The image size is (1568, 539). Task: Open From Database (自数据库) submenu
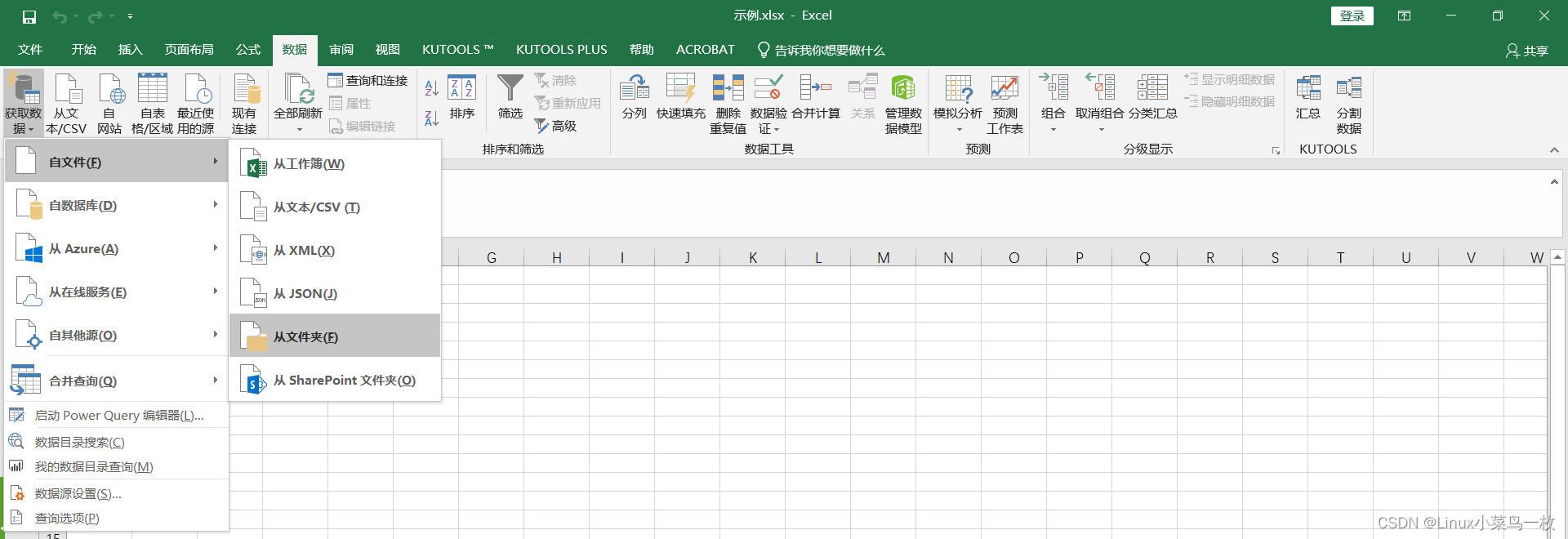coord(117,205)
